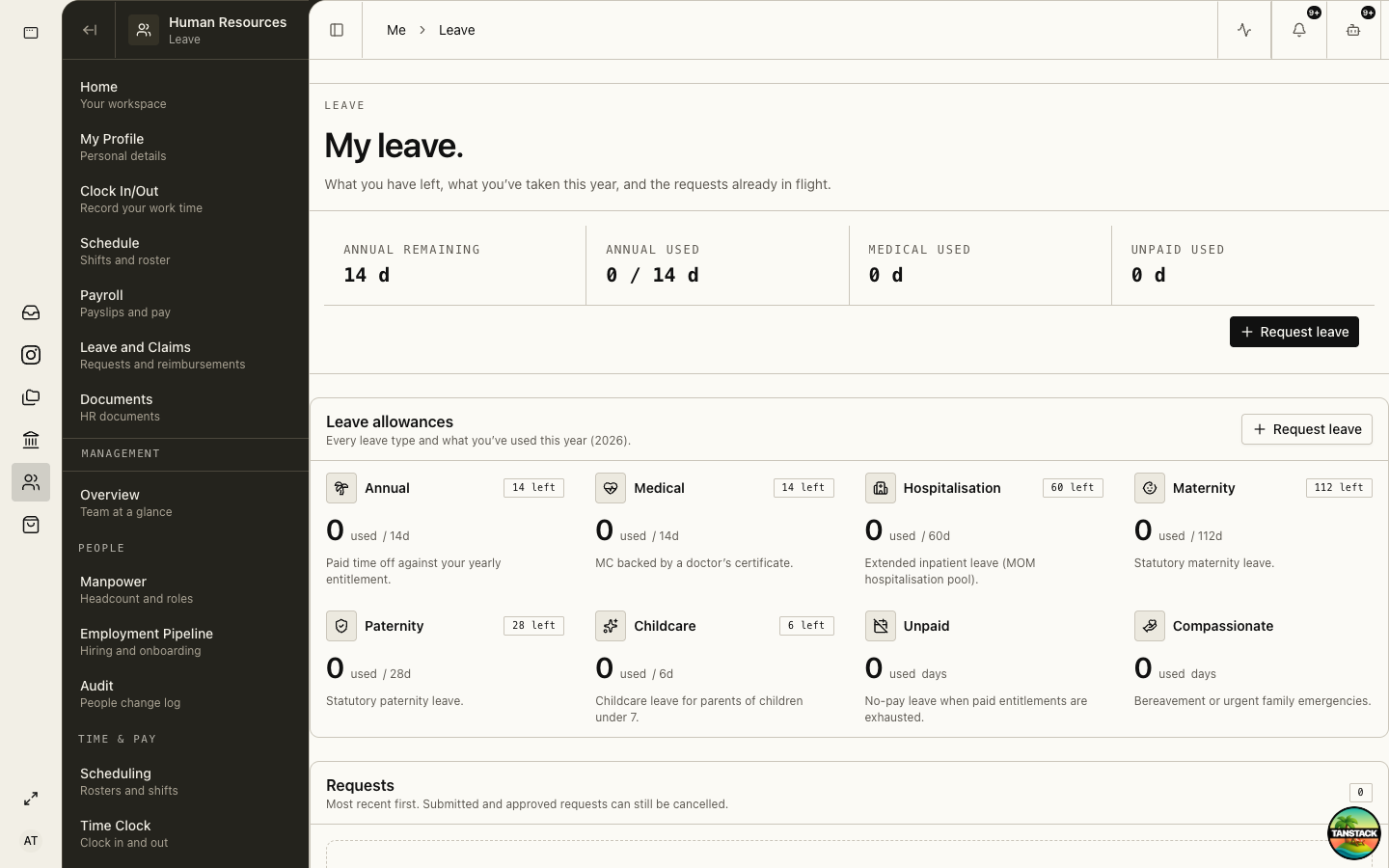Open the assistant bot icon
Image resolution: width=1389 pixels, height=868 pixels.
[x=1353, y=30]
